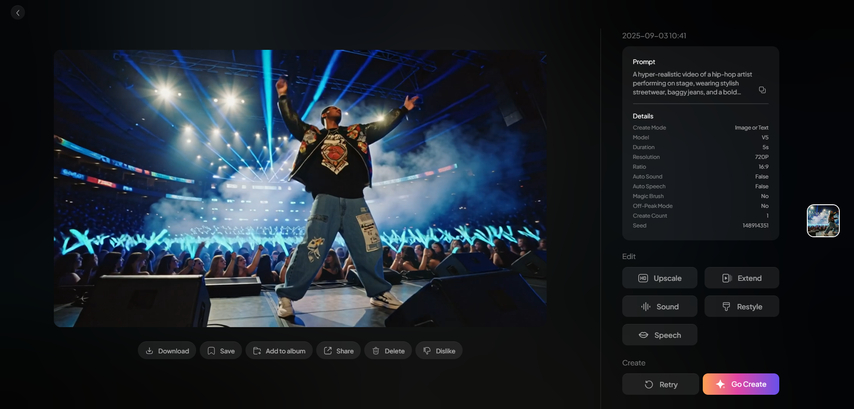Restyle the generated video
This screenshot has height=409, width=854.
tap(742, 306)
